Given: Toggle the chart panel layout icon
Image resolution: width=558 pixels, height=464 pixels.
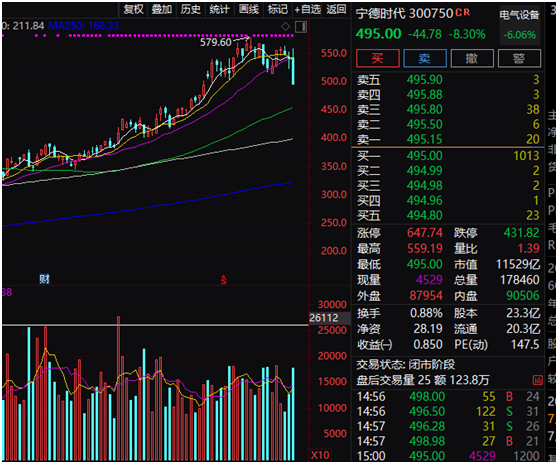Looking at the screenshot, I should (x=301, y=27).
